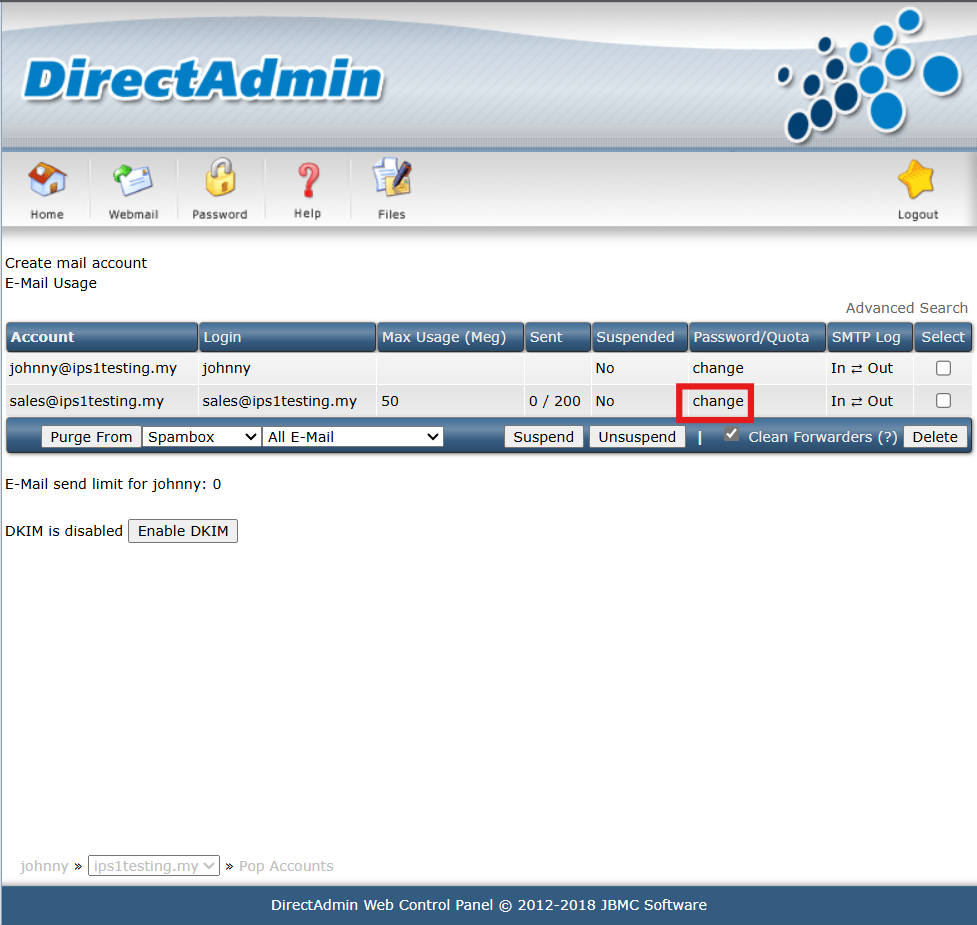Image resolution: width=977 pixels, height=925 pixels.
Task: Click change for sales@ips1testing.my
Action: (x=718, y=401)
